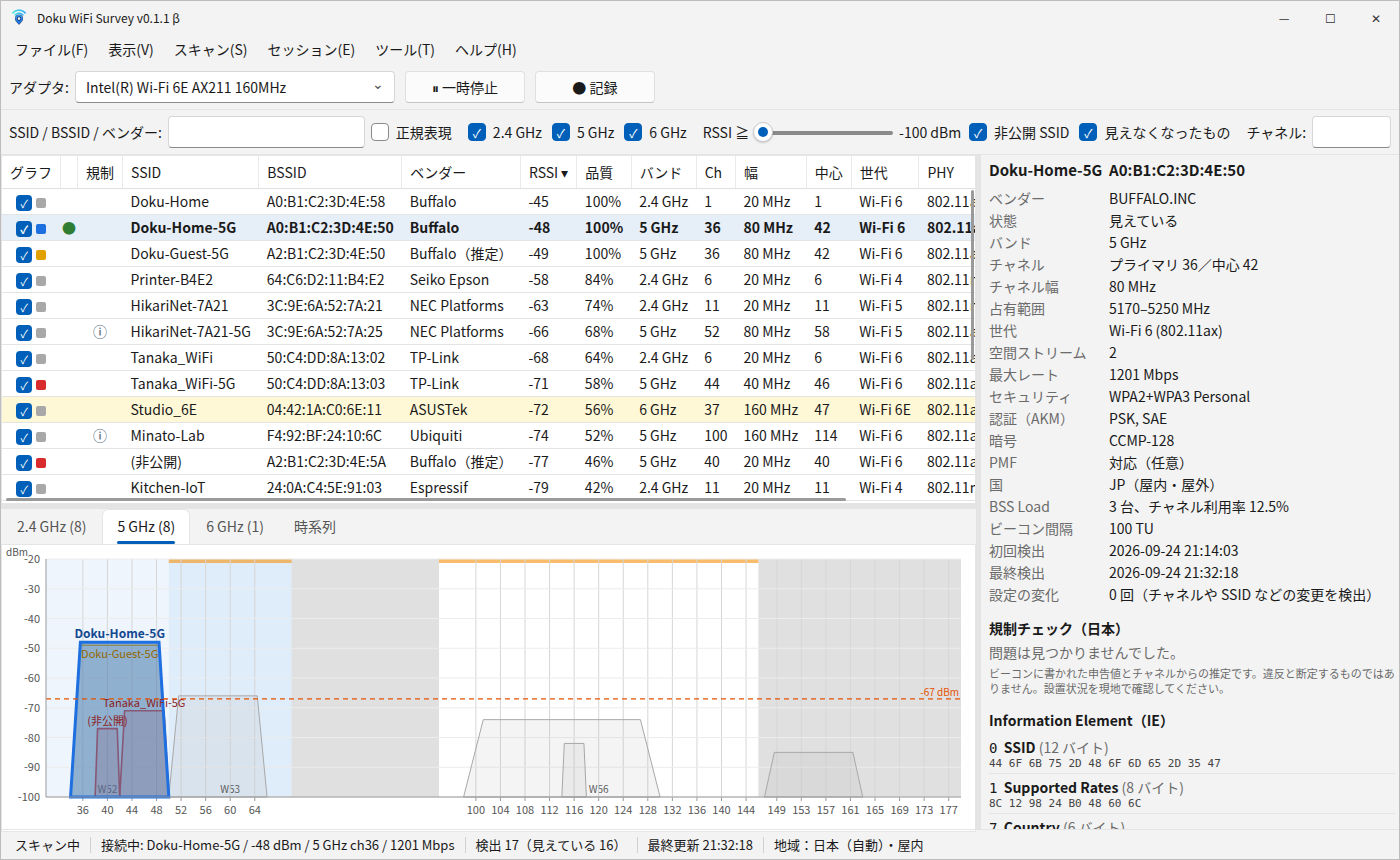Open the ツール(T) menu
The height and width of the screenshot is (860, 1400).
pos(405,50)
